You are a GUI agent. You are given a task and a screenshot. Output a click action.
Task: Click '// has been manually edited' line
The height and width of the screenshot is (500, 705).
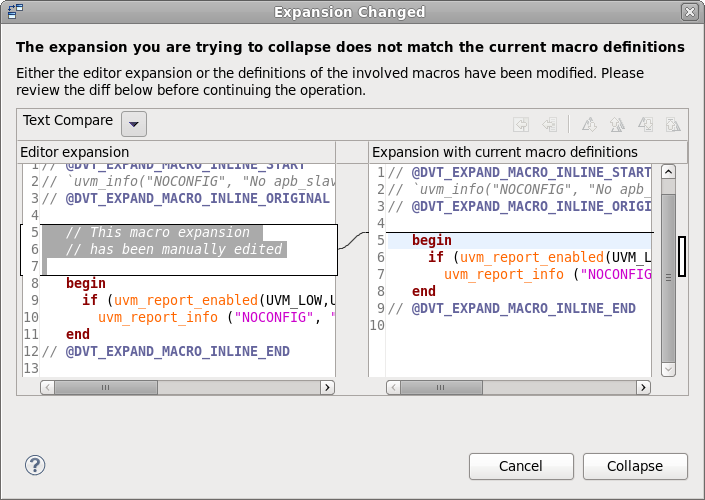[174, 250]
